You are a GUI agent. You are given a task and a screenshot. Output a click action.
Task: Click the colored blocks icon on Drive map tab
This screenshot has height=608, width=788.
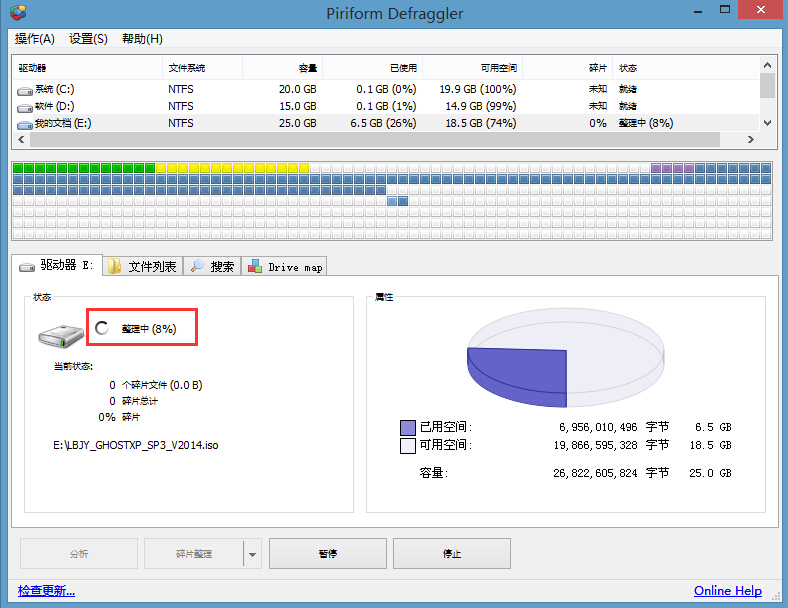[255, 265]
